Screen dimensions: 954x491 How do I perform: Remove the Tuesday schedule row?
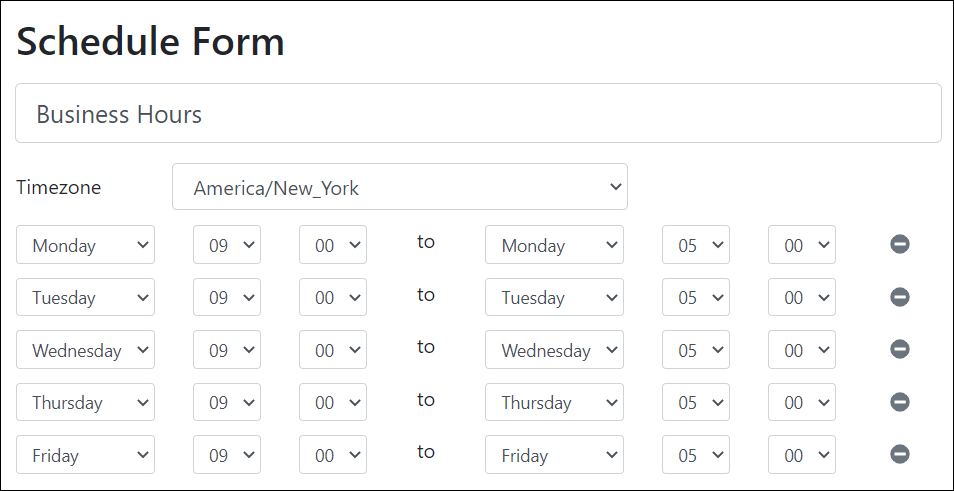pyautogui.click(x=900, y=297)
